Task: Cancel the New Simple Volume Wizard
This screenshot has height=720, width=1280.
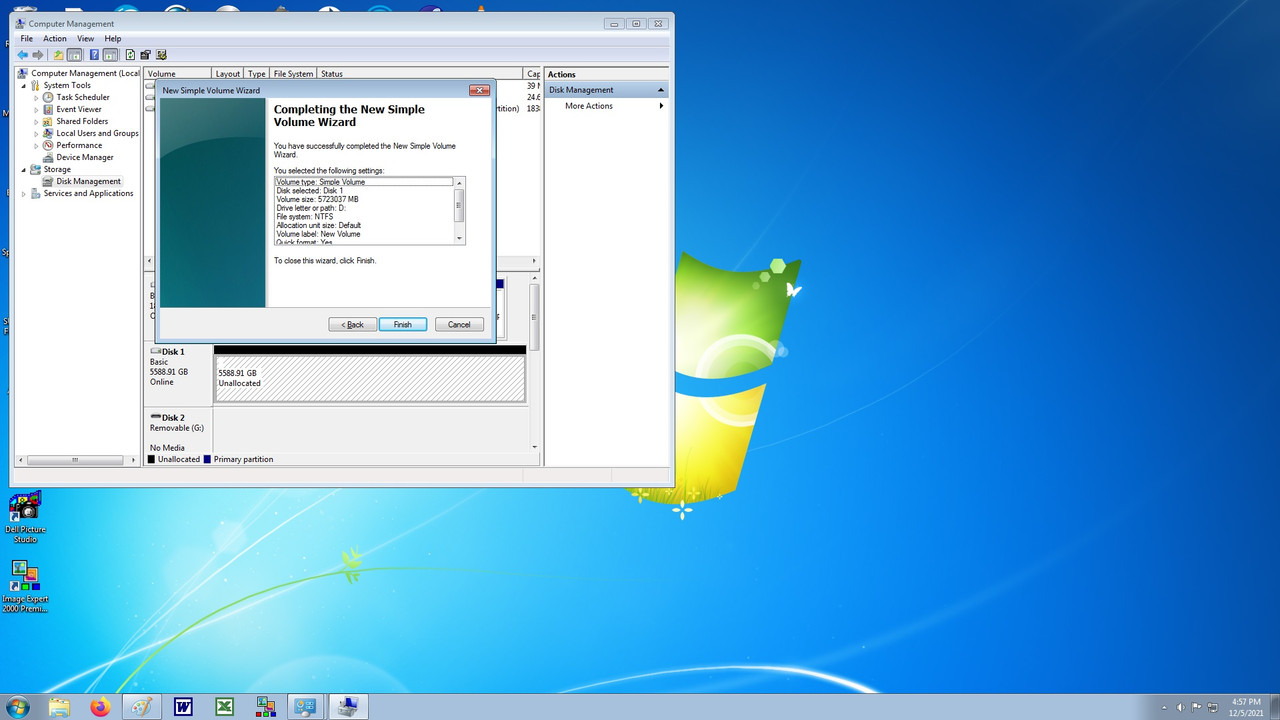Action: (459, 325)
